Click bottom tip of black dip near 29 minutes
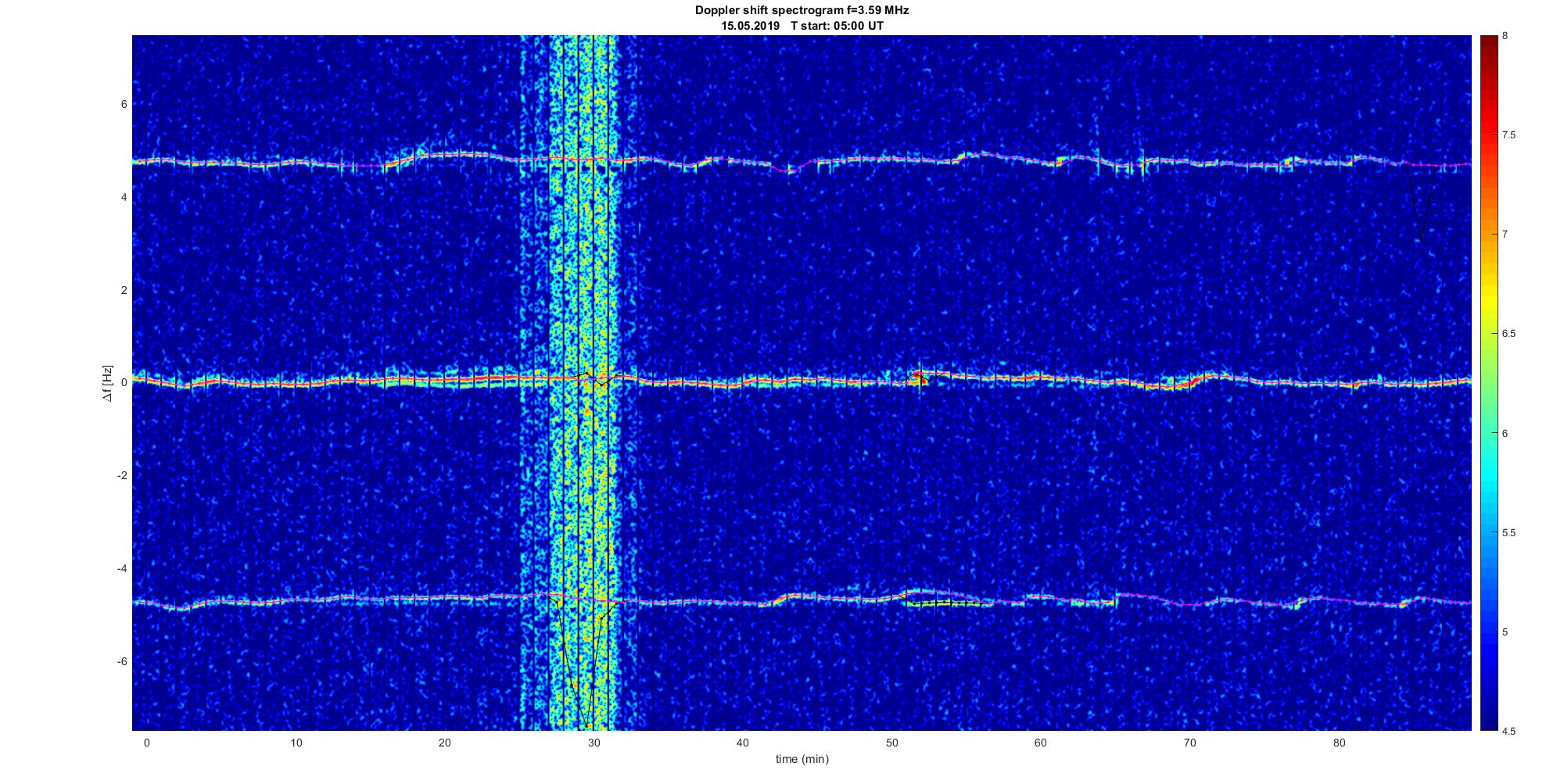 pyautogui.click(x=584, y=725)
